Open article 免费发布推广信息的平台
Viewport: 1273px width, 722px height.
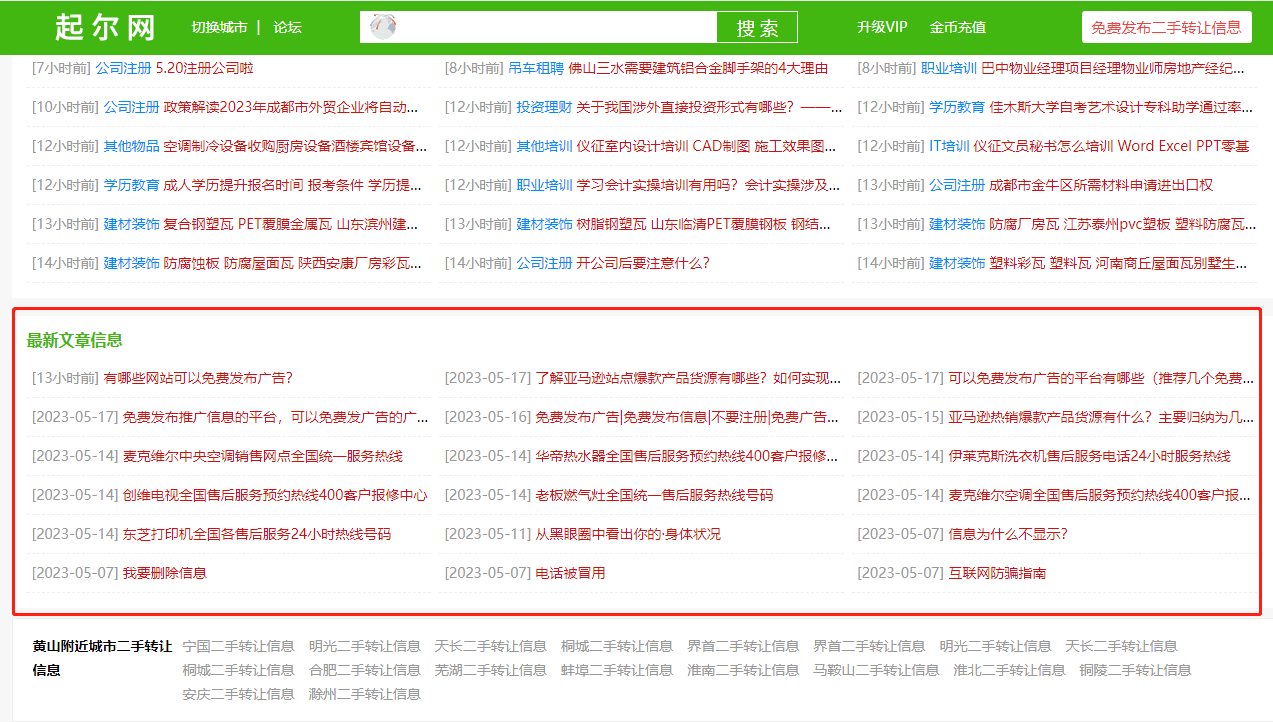(x=276, y=417)
